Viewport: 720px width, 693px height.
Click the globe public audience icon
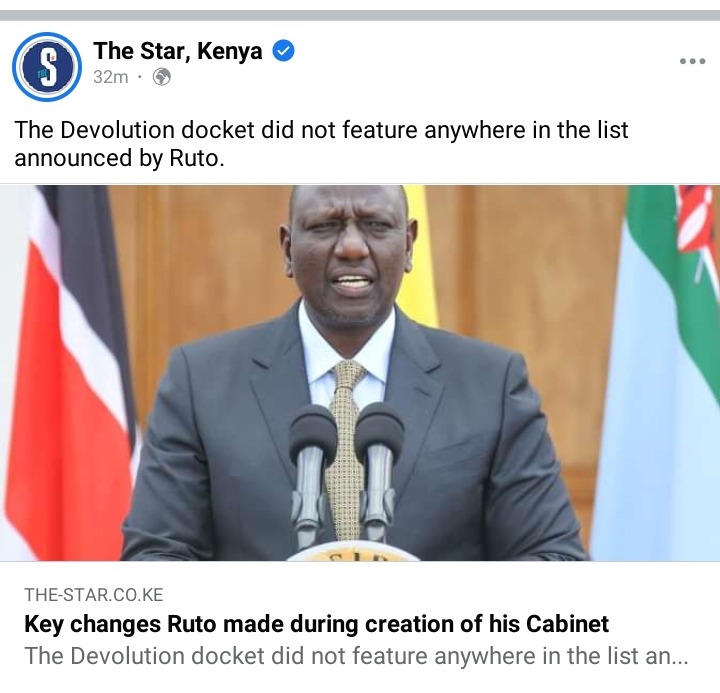pyautogui.click(x=162, y=77)
